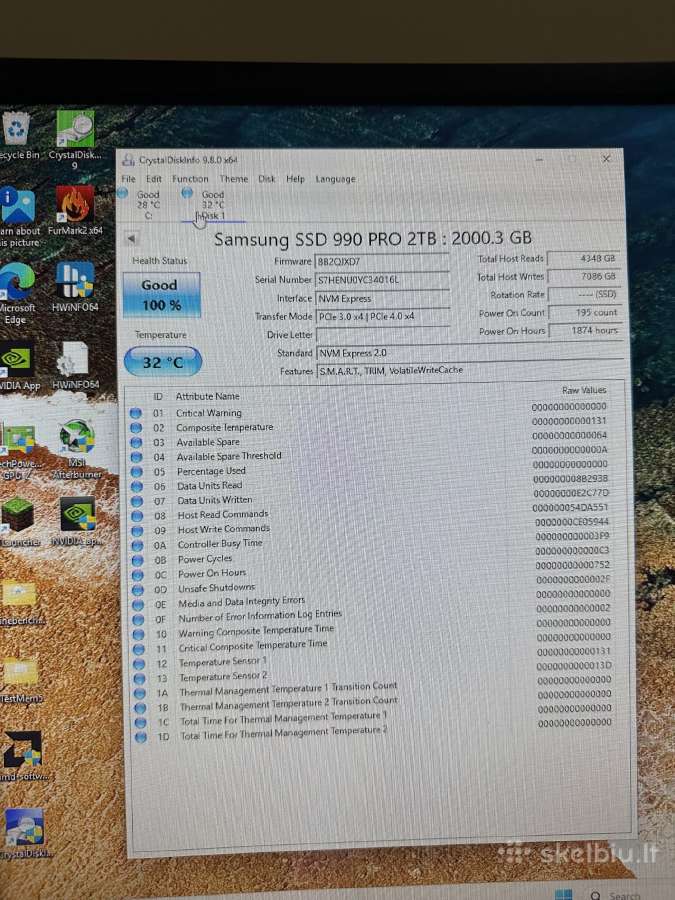This screenshot has height=900, width=675.
Task: Select Number of Error Information Log Entries row
Action: point(371,614)
